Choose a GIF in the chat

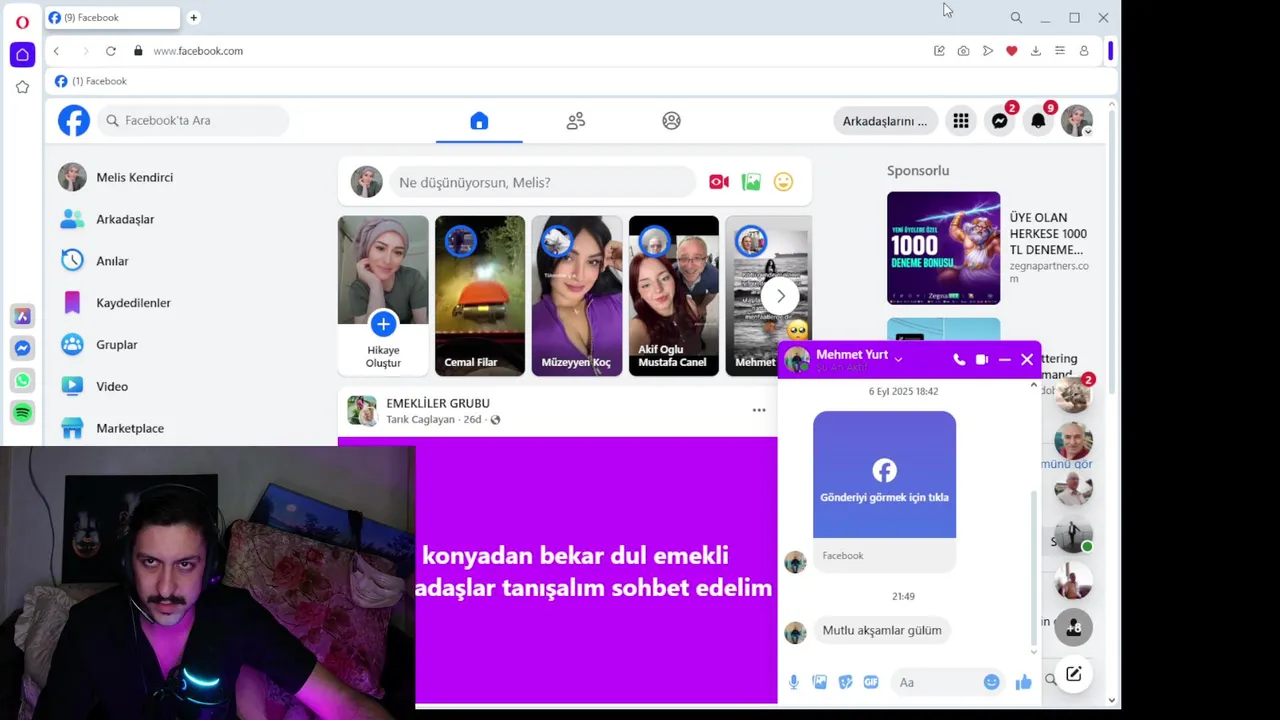871,682
